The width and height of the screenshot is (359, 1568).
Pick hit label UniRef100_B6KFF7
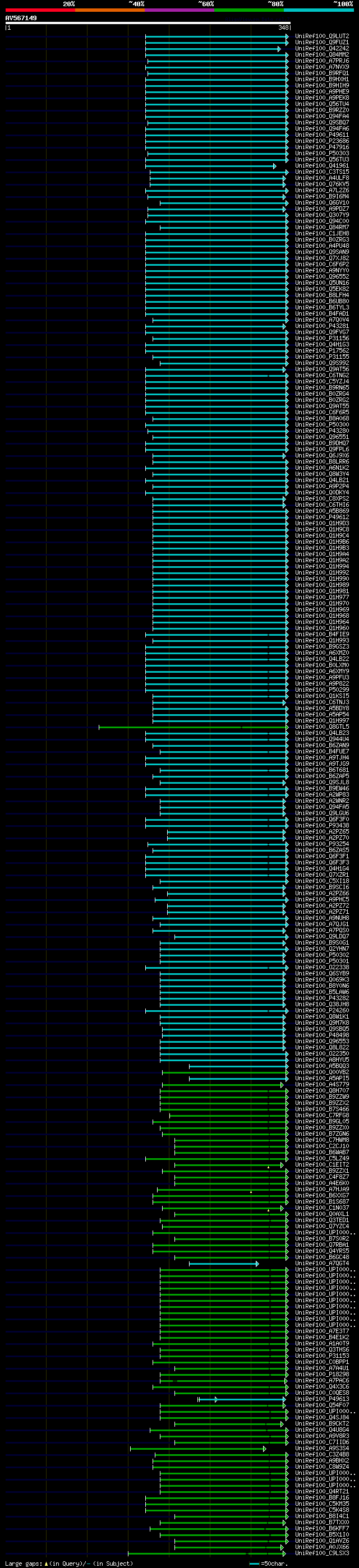click(x=323, y=1528)
